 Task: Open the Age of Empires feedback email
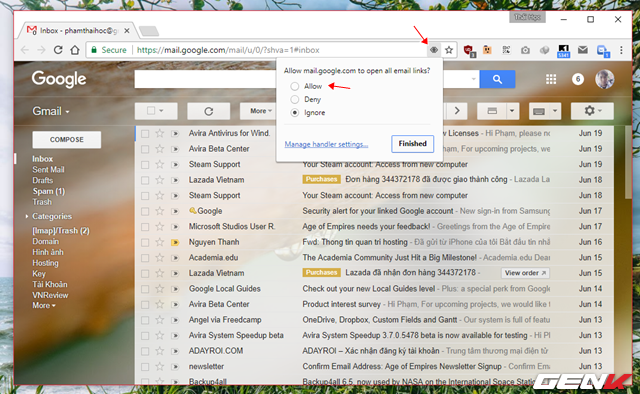[x=366, y=227]
